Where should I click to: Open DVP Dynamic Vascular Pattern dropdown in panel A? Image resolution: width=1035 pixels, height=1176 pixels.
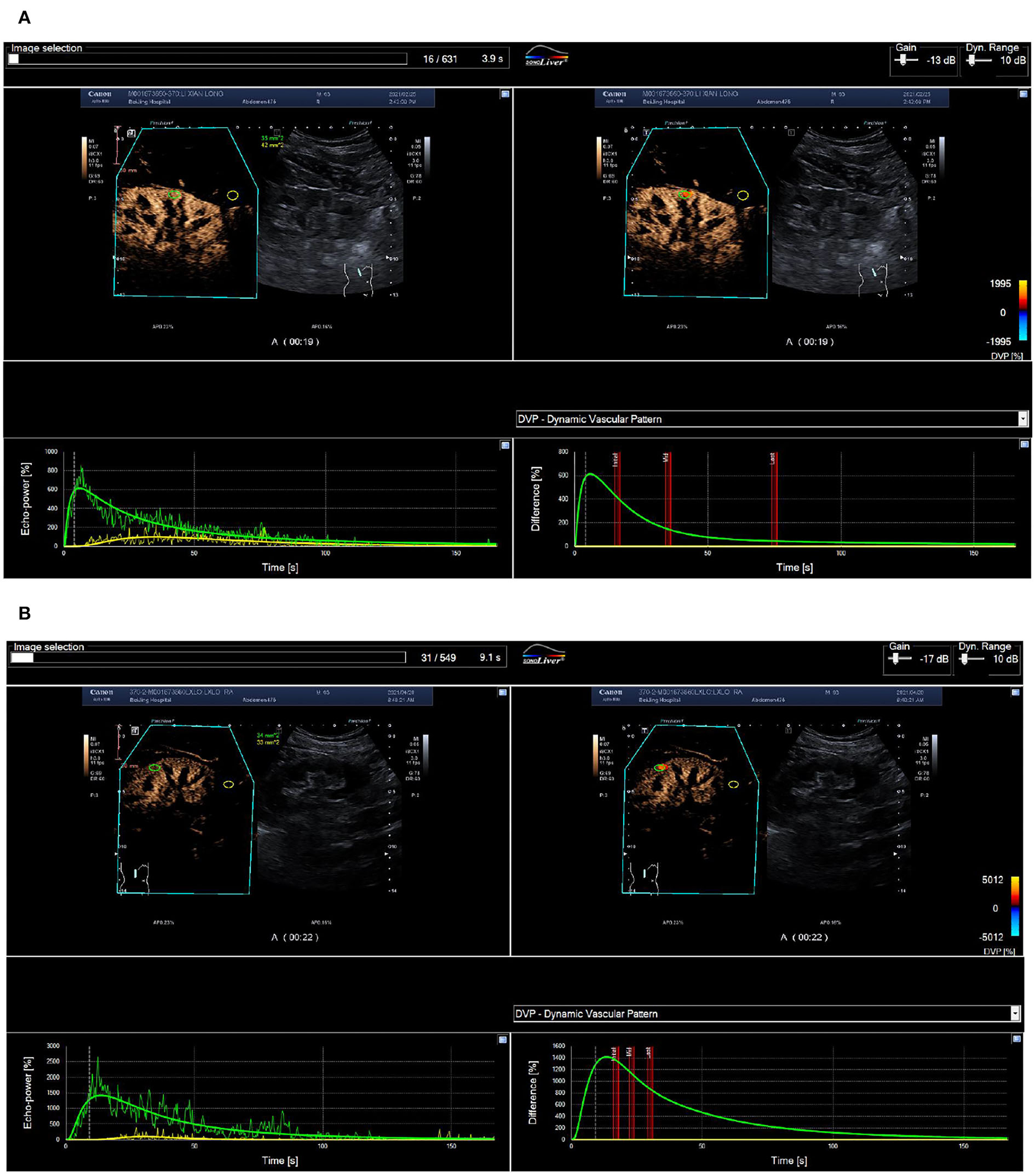(x=1022, y=419)
